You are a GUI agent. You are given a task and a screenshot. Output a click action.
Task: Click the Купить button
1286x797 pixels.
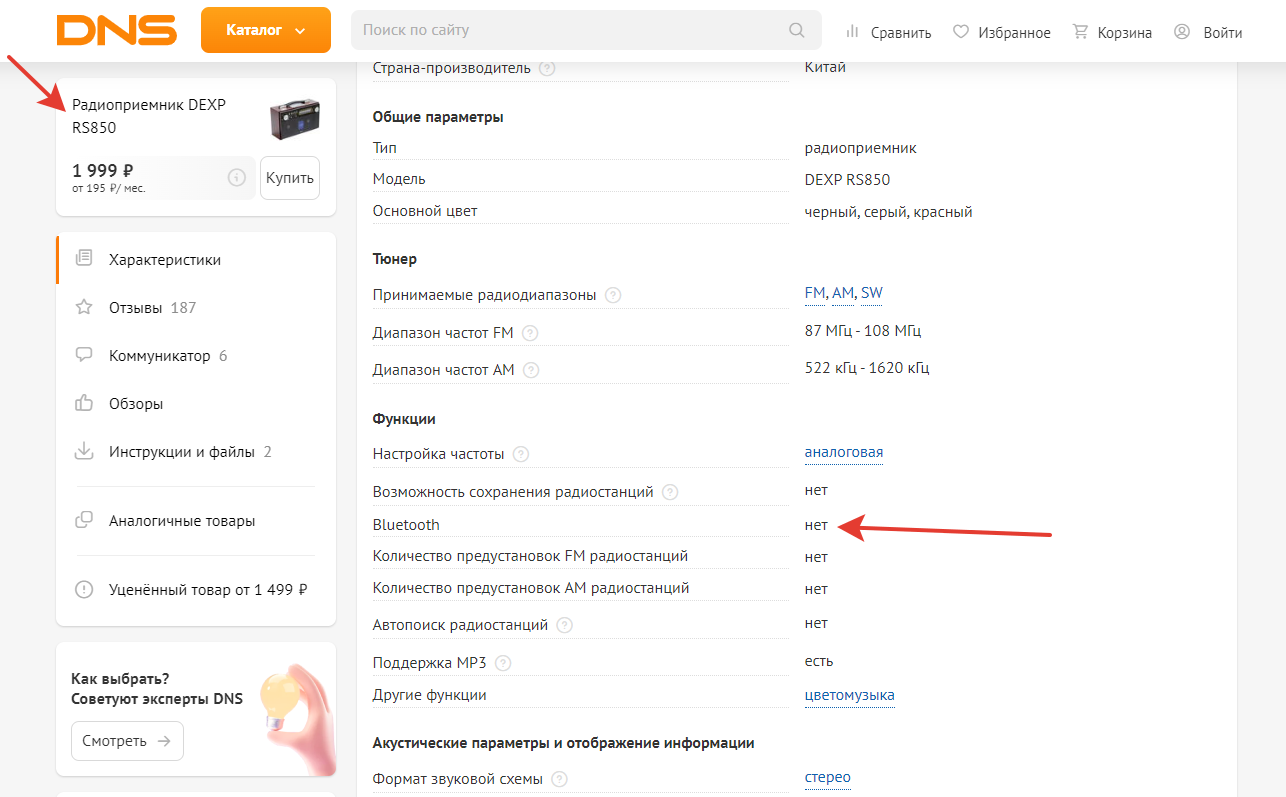[x=290, y=178]
